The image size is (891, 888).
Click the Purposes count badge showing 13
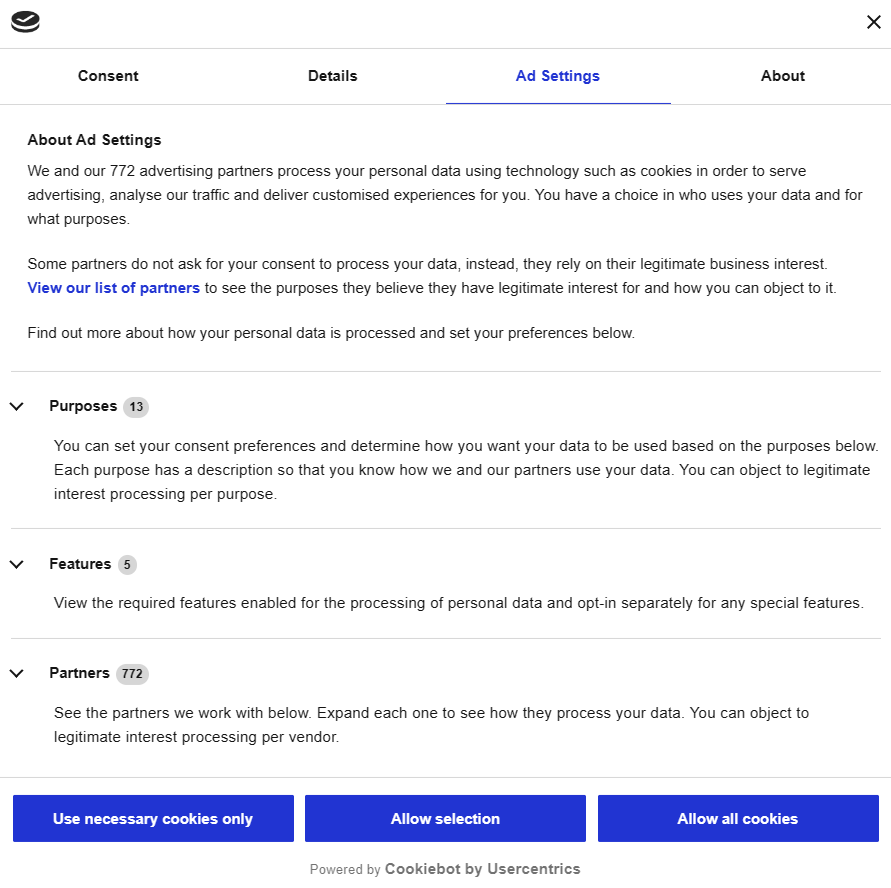135,407
